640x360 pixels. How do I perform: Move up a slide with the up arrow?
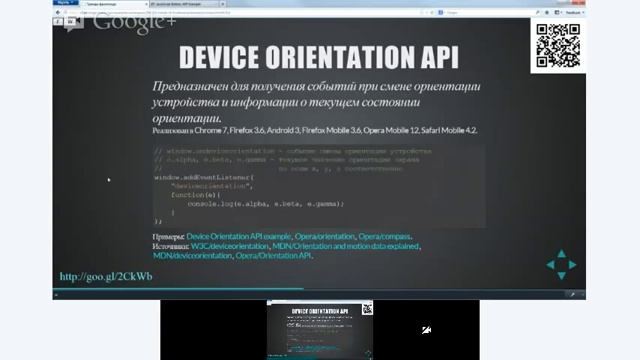click(x=562, y=254)
